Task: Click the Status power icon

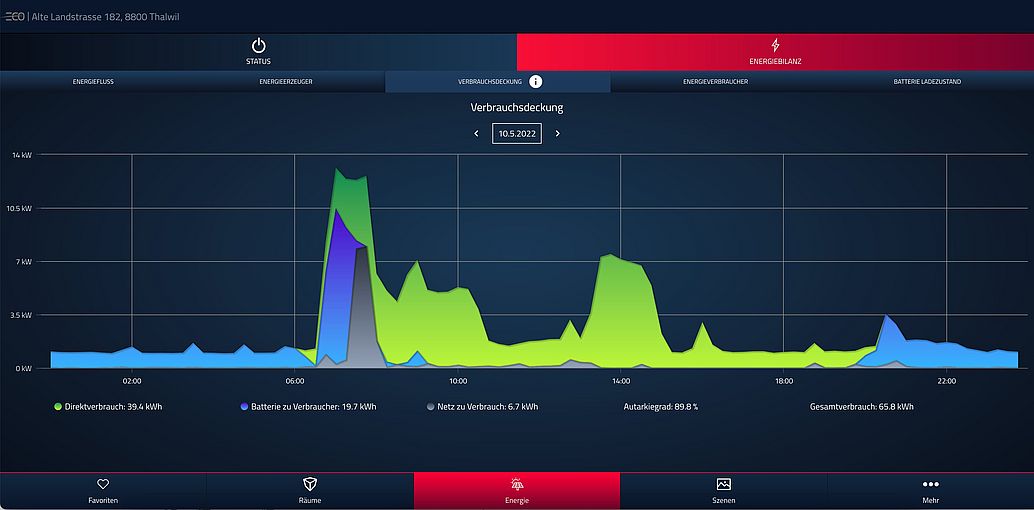Action: pyautogui.click(x=258, y=46)
